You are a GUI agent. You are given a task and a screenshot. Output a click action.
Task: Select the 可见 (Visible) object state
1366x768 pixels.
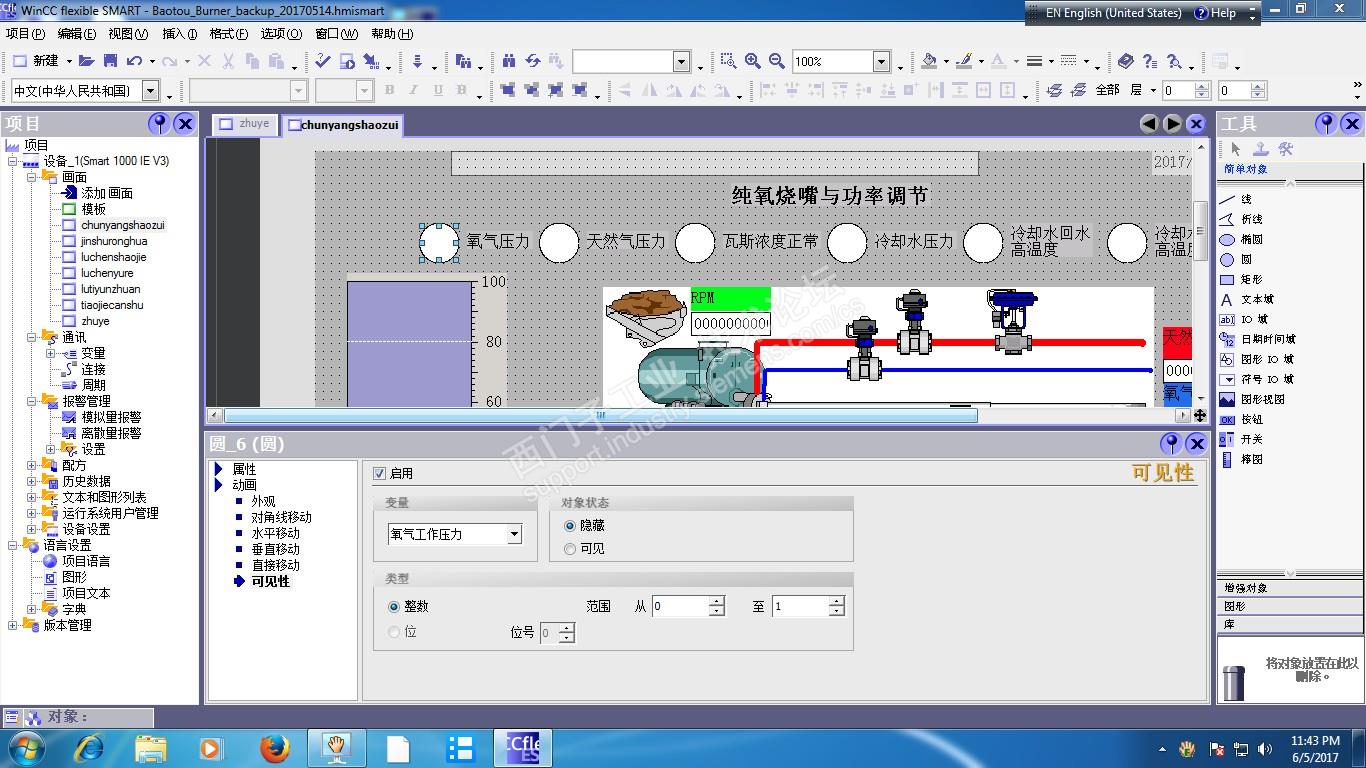(x=570, y=549)
